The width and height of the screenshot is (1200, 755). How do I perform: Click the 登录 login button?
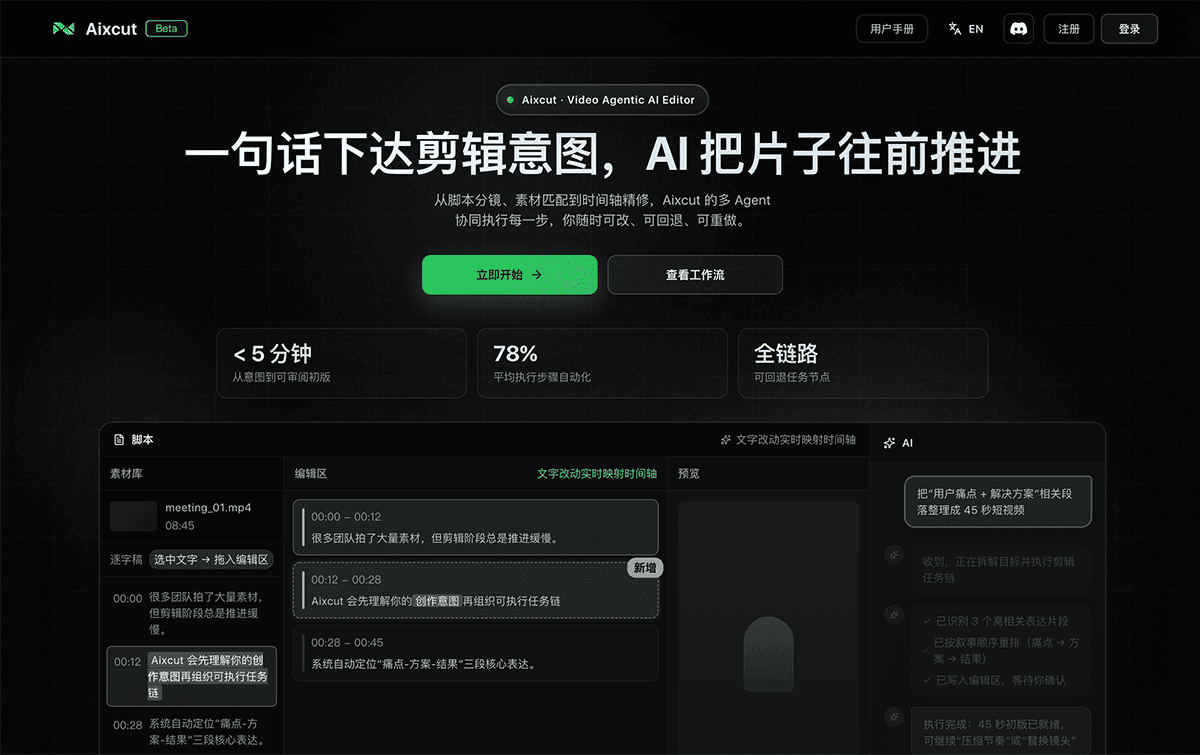[x=1129, y=29]
